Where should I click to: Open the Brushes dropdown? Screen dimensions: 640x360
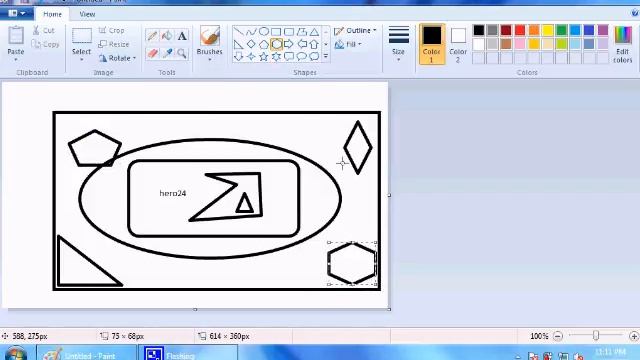209,60
